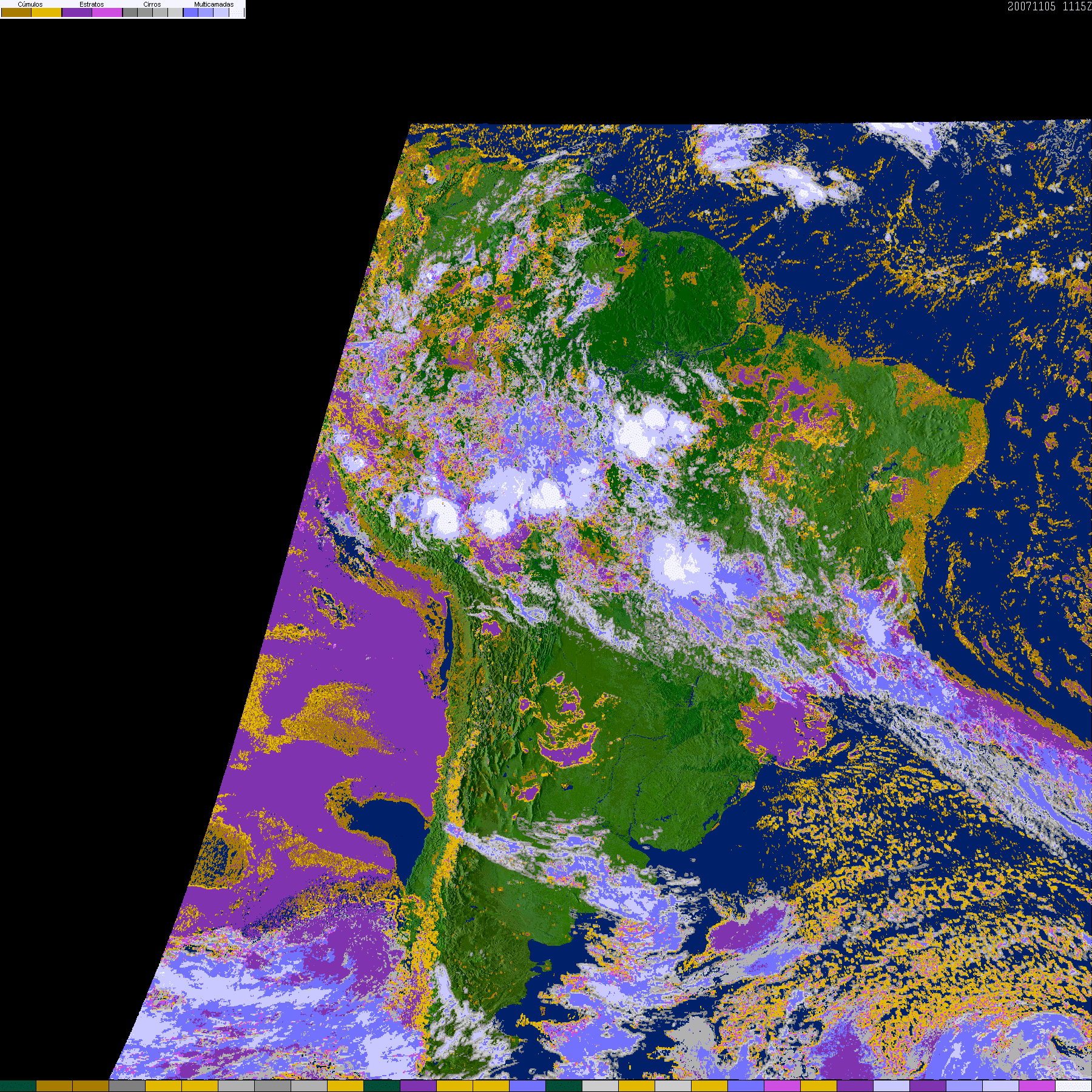
Task: Select the Multicamadas legend label
Action: point(214,4)
